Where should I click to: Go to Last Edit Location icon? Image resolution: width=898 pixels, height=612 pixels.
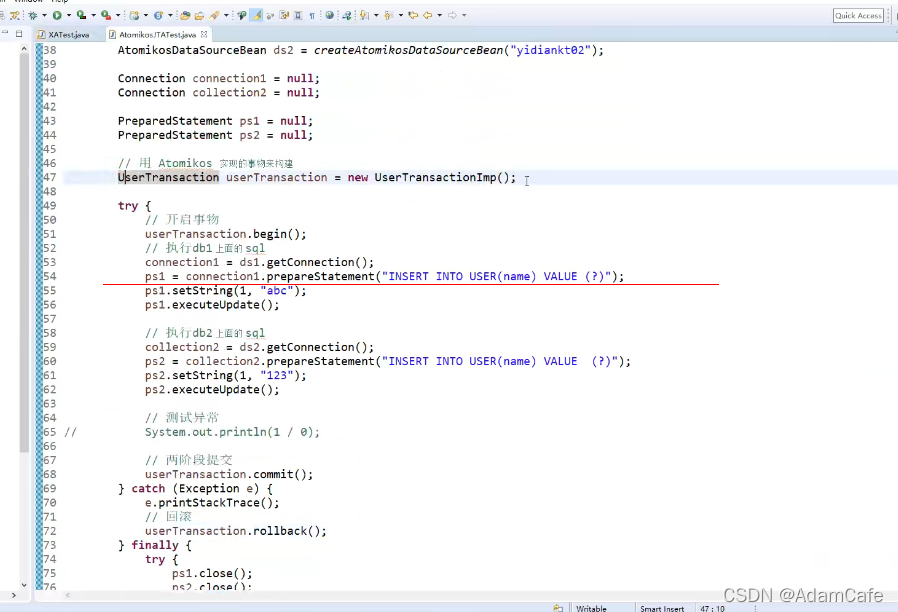pyautogui.click(x=413, y=15)
